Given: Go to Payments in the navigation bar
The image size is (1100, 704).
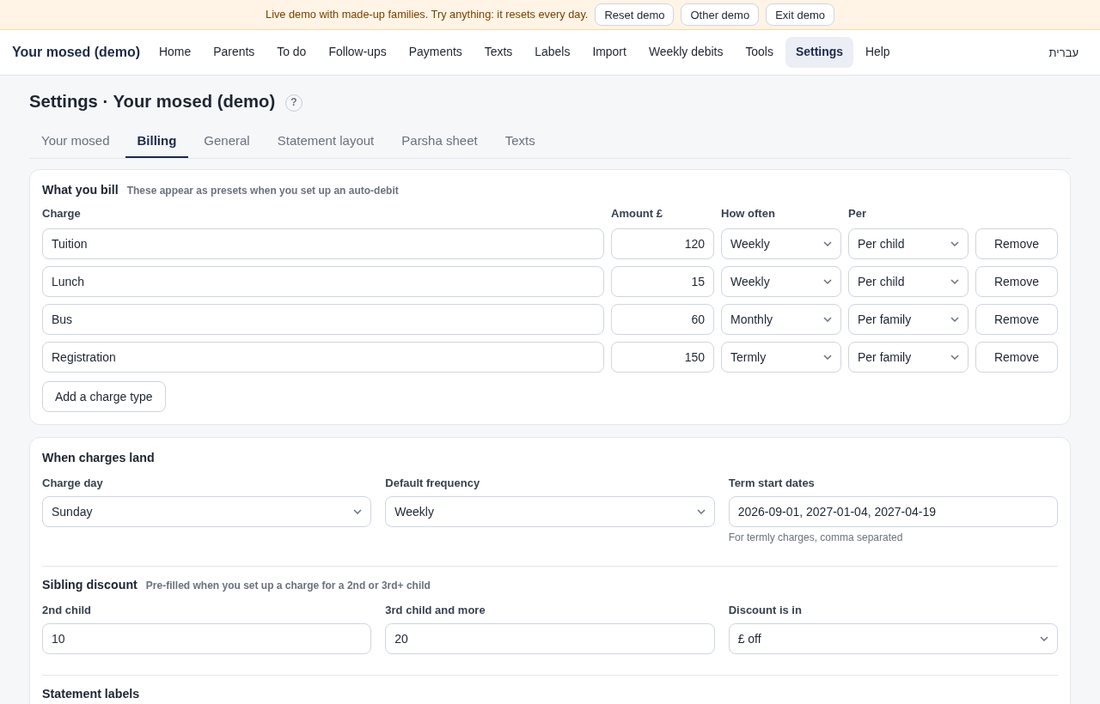Looking at the screenshot, I should coord(435,52).
